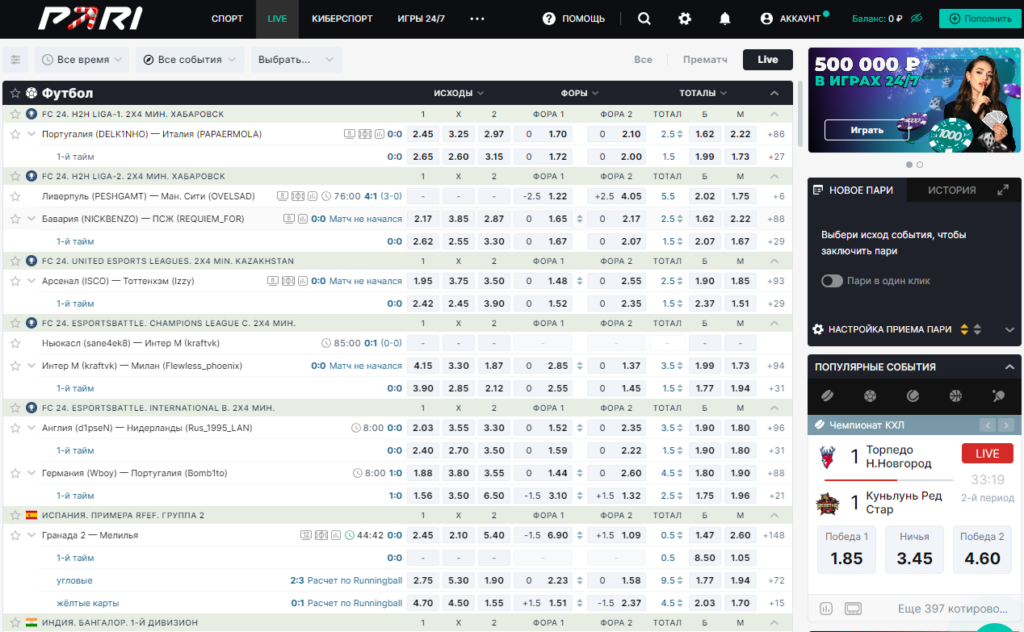This screenshot has height=632, width=1024.
Task: Click Играть on the promo banner
Action: tap(867, 130)
